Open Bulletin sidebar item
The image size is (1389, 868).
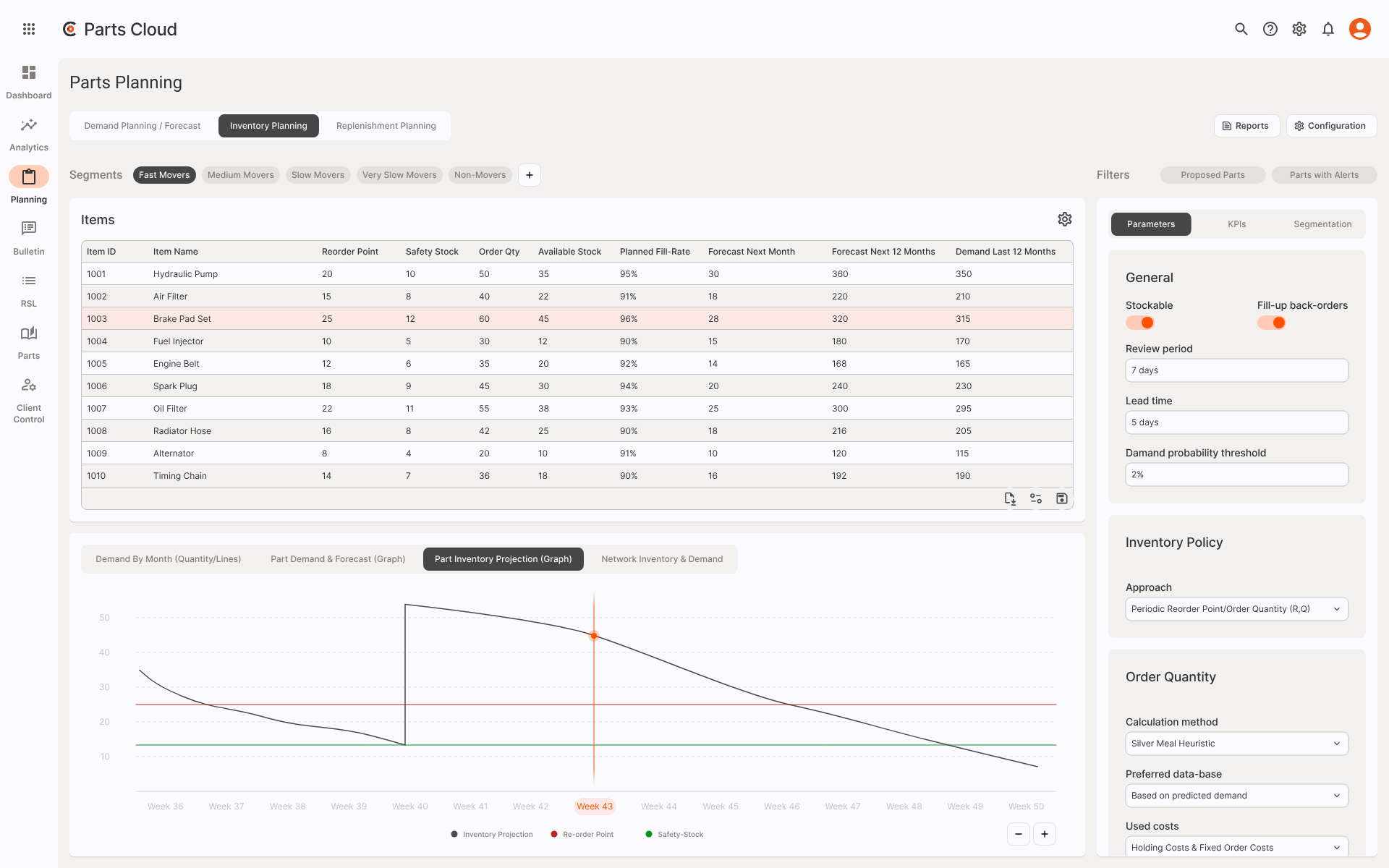(x=29, y=238)
